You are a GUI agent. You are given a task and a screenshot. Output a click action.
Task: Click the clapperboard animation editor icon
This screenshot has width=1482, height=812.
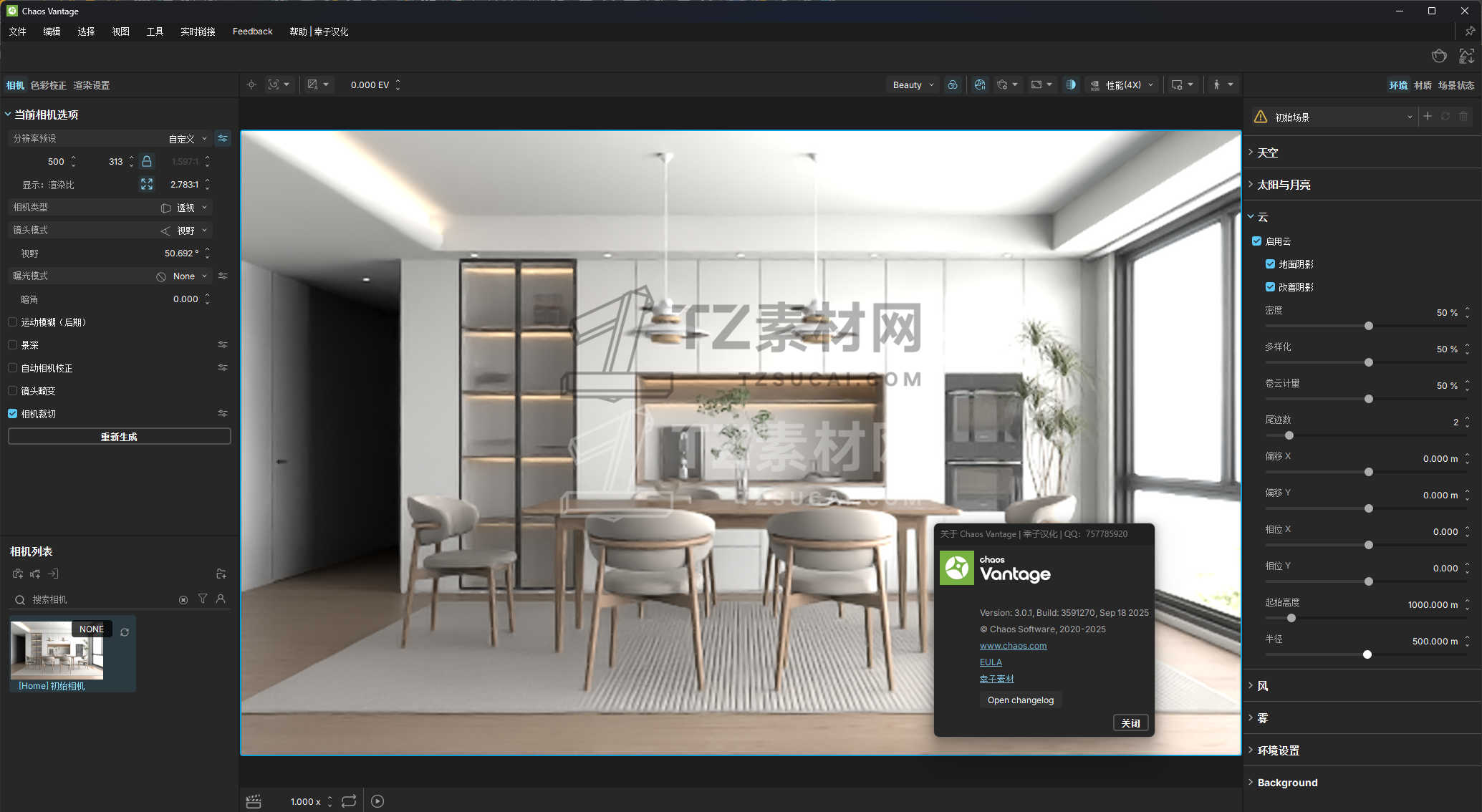tap(254, 801)
